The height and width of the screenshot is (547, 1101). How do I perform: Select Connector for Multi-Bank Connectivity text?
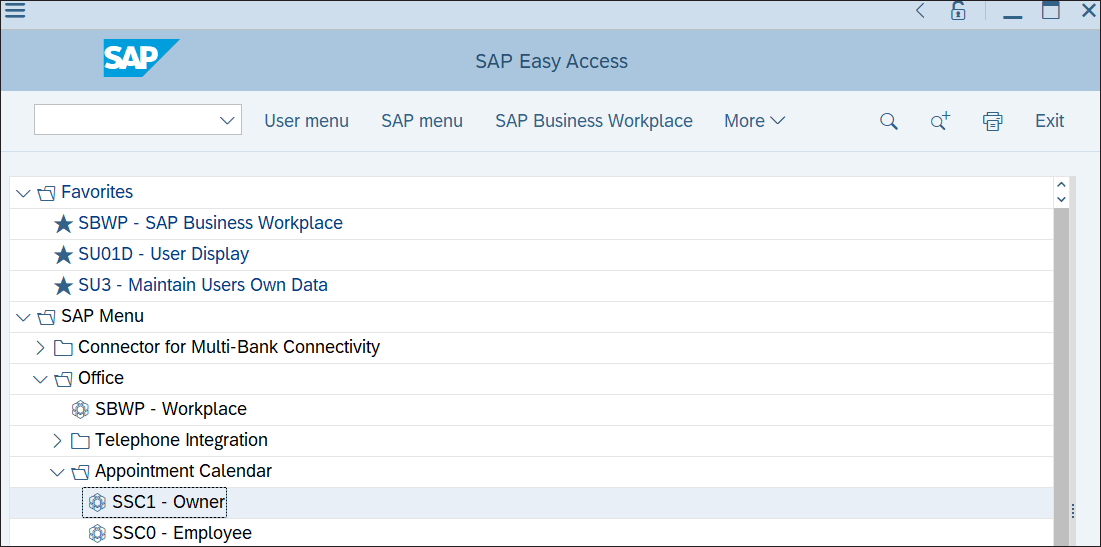(229, 347)
